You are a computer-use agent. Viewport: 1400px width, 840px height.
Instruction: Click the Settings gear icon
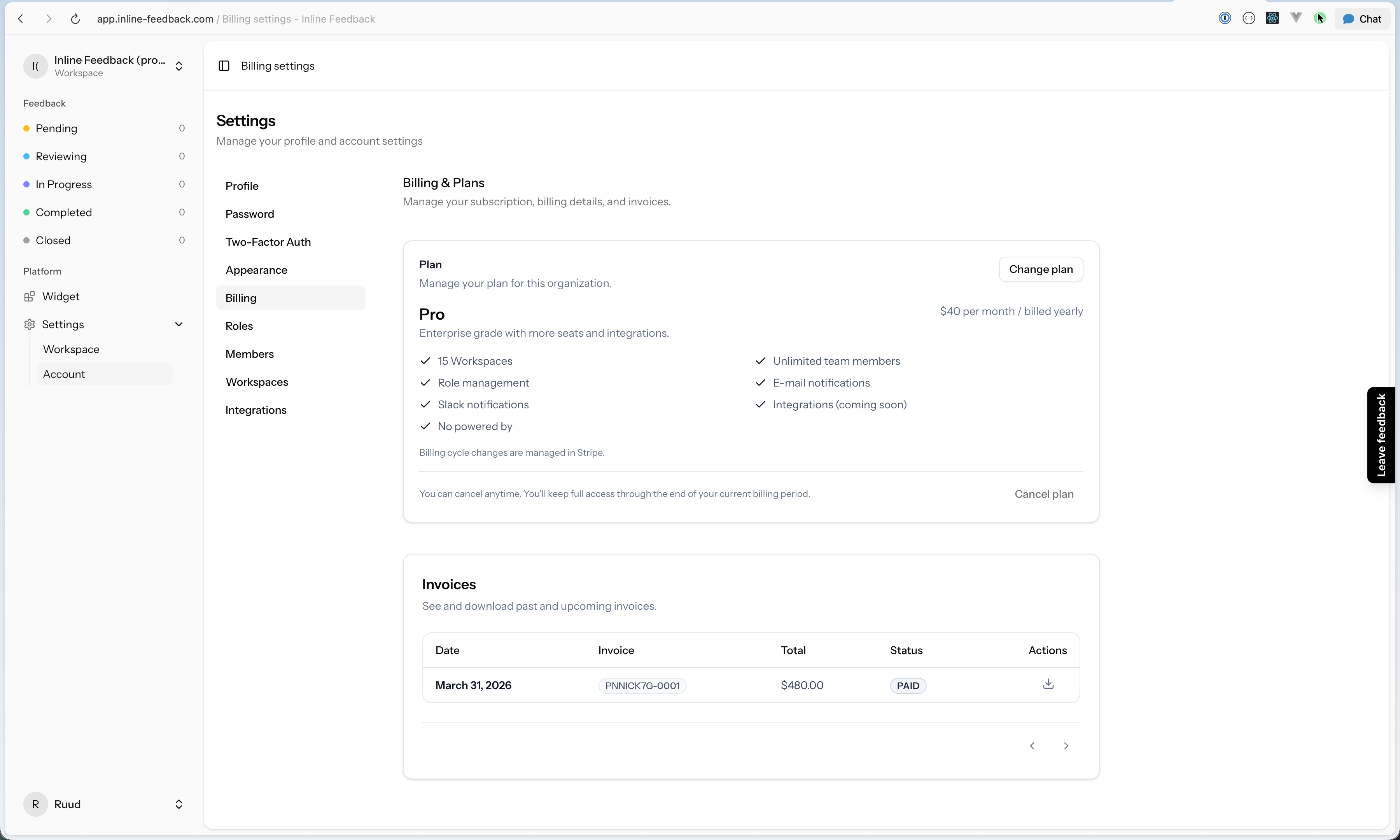pos(30,324)
